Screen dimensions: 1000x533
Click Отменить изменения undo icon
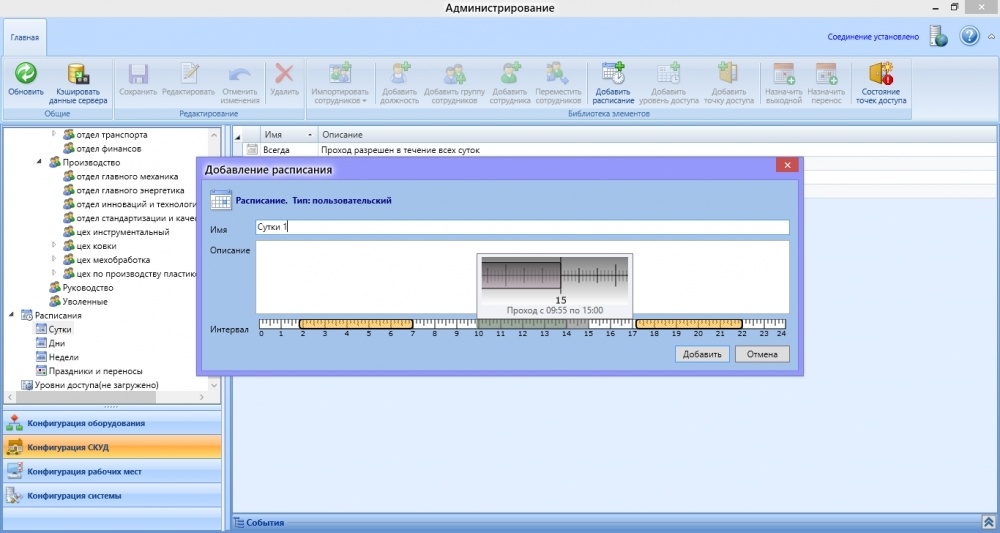click(239, 74)
